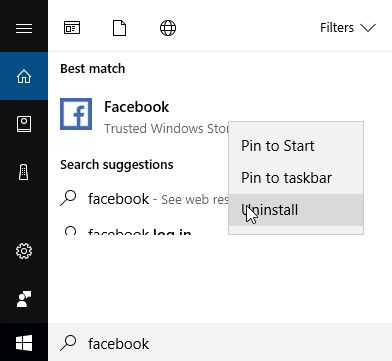Select Uninstall in context menu
The height and width of the screenshot is (361, 392).
[x=296, y=210]
